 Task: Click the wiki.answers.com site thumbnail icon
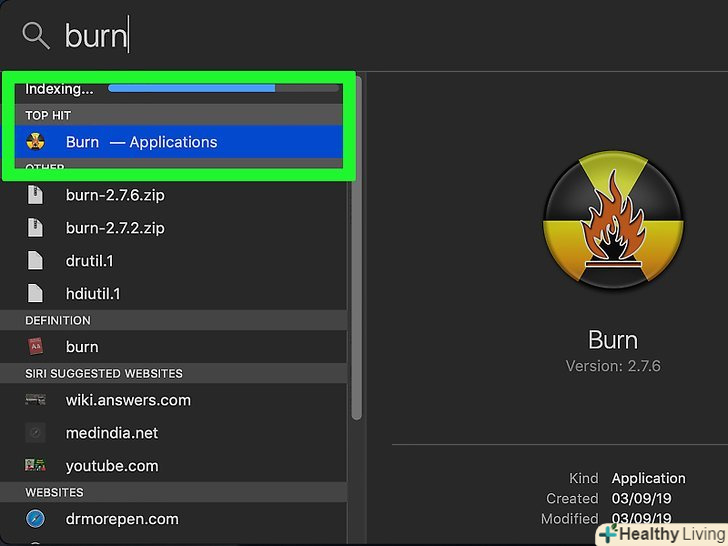pyautogui.click(x=35, y=400)
